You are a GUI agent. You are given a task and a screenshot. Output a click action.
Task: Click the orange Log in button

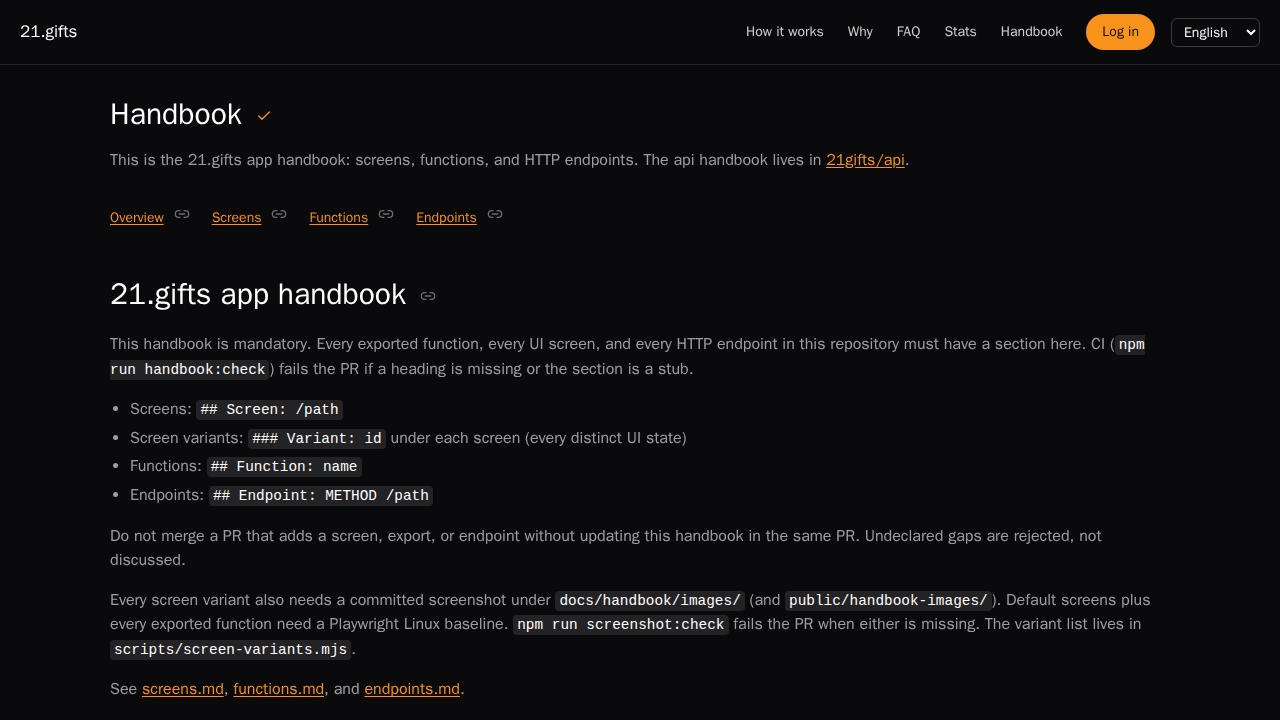1120,32
